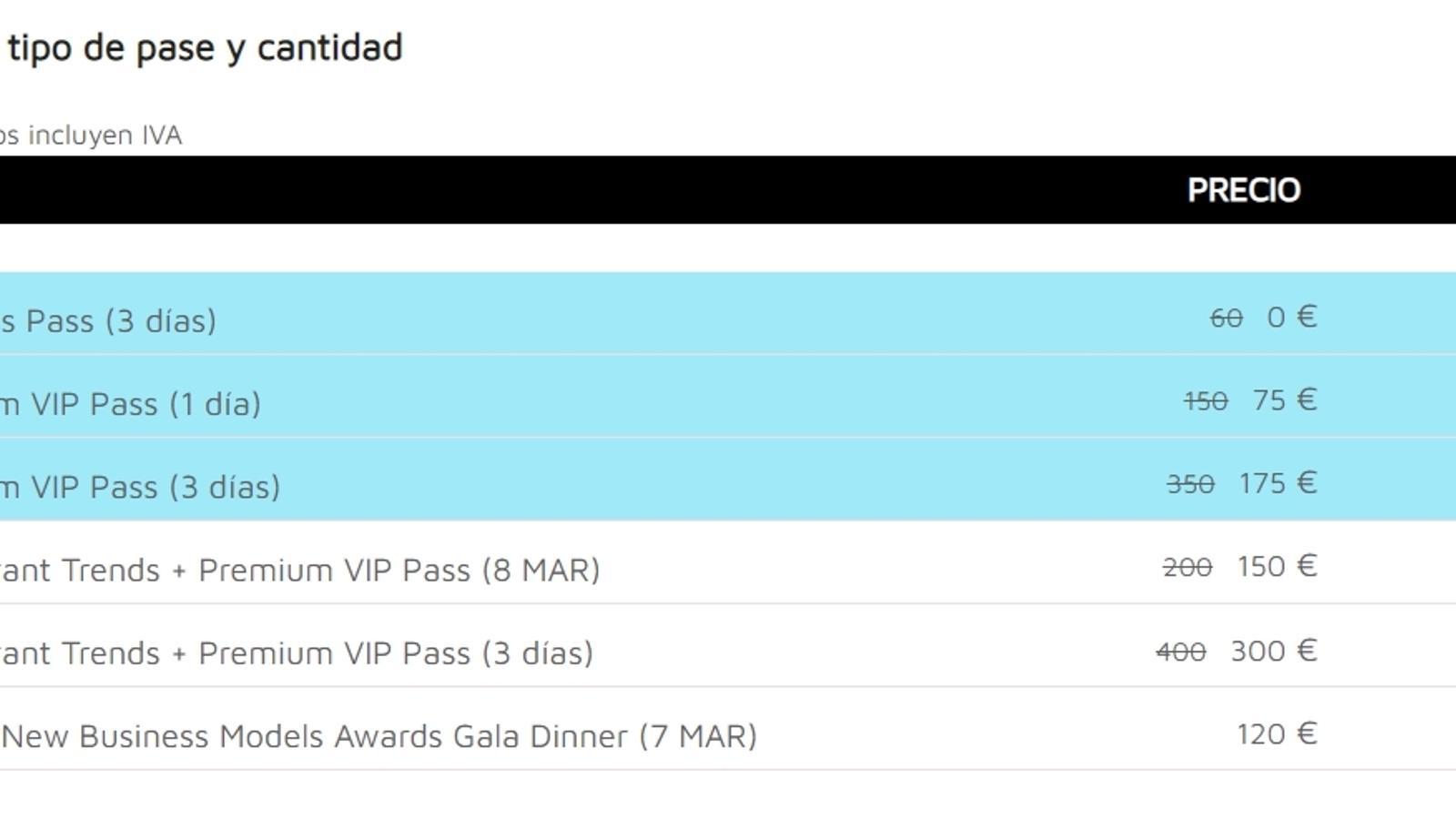Click the 120 € Gala Dinner price

1277,734
